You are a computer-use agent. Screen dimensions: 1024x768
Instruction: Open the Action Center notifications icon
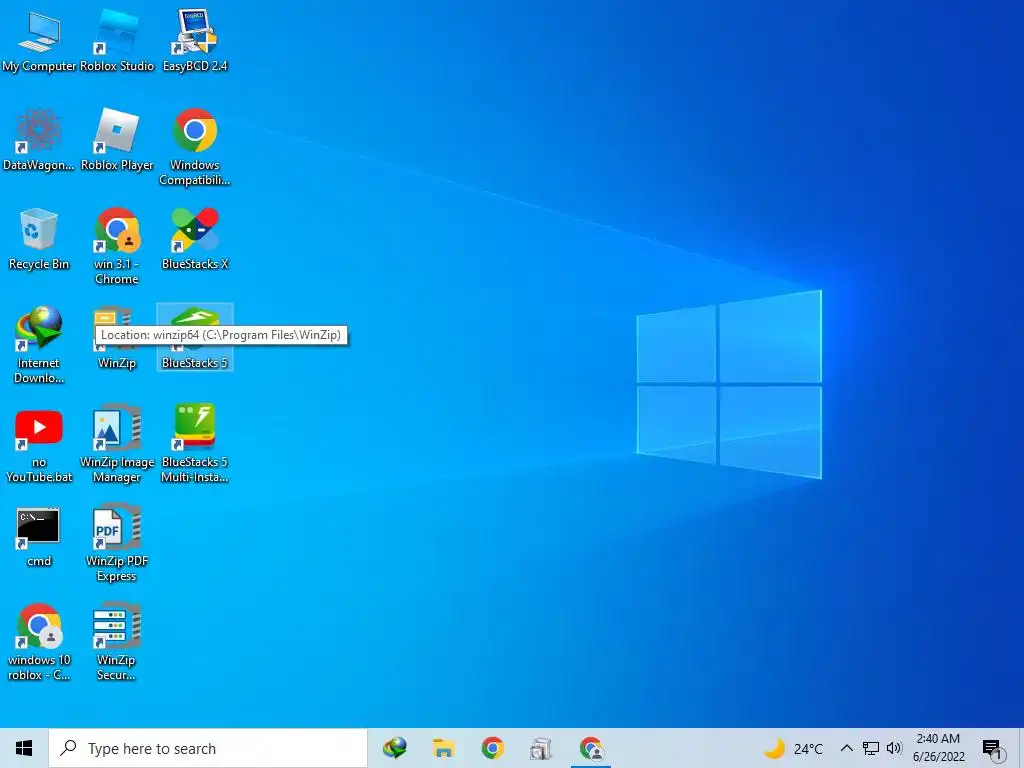(x=992, y=749)
